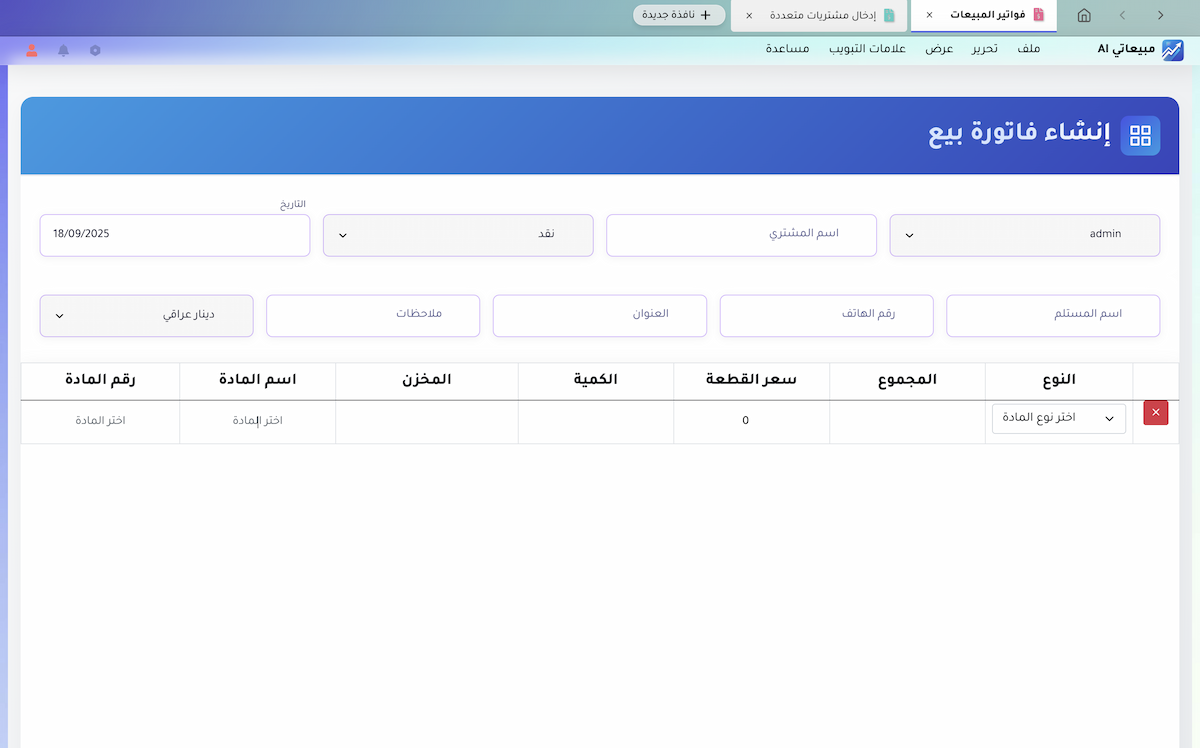
Task: Open the علامات التبويب menu
Action: pos(867,50)
